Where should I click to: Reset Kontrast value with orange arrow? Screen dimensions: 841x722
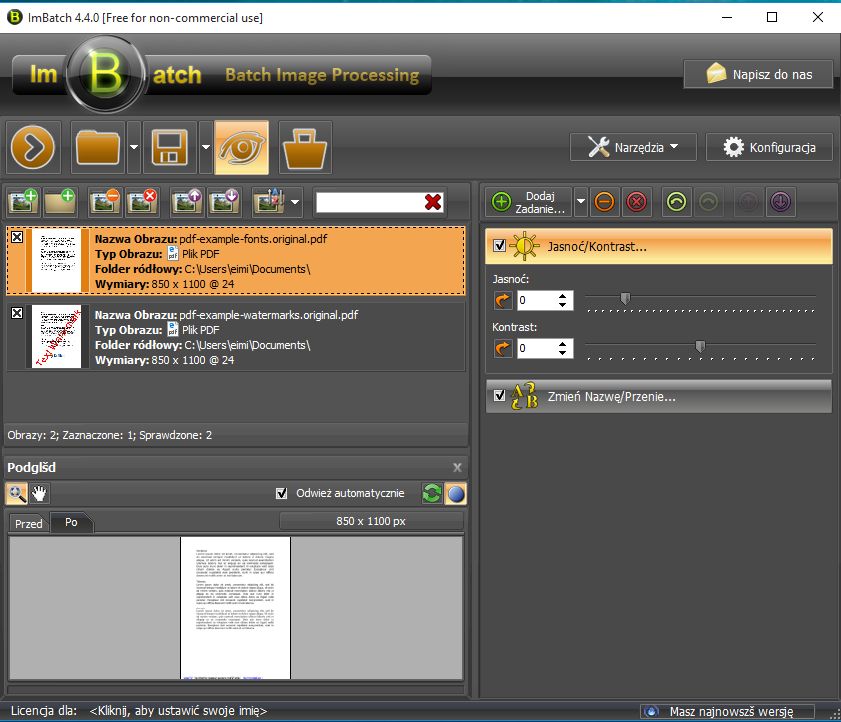503,349
